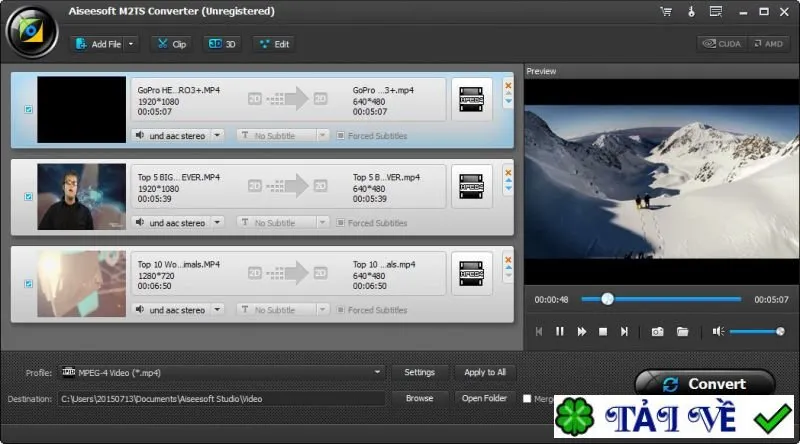
Task: Open the Edit tool
Action: tap(274, 44)
